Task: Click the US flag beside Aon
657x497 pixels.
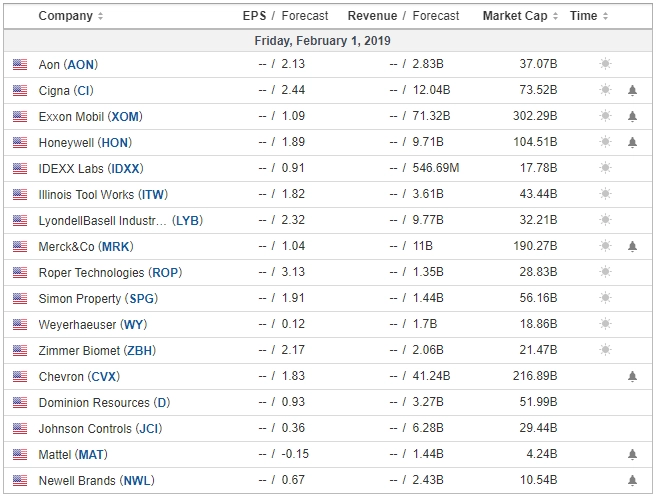Action: 20,64
